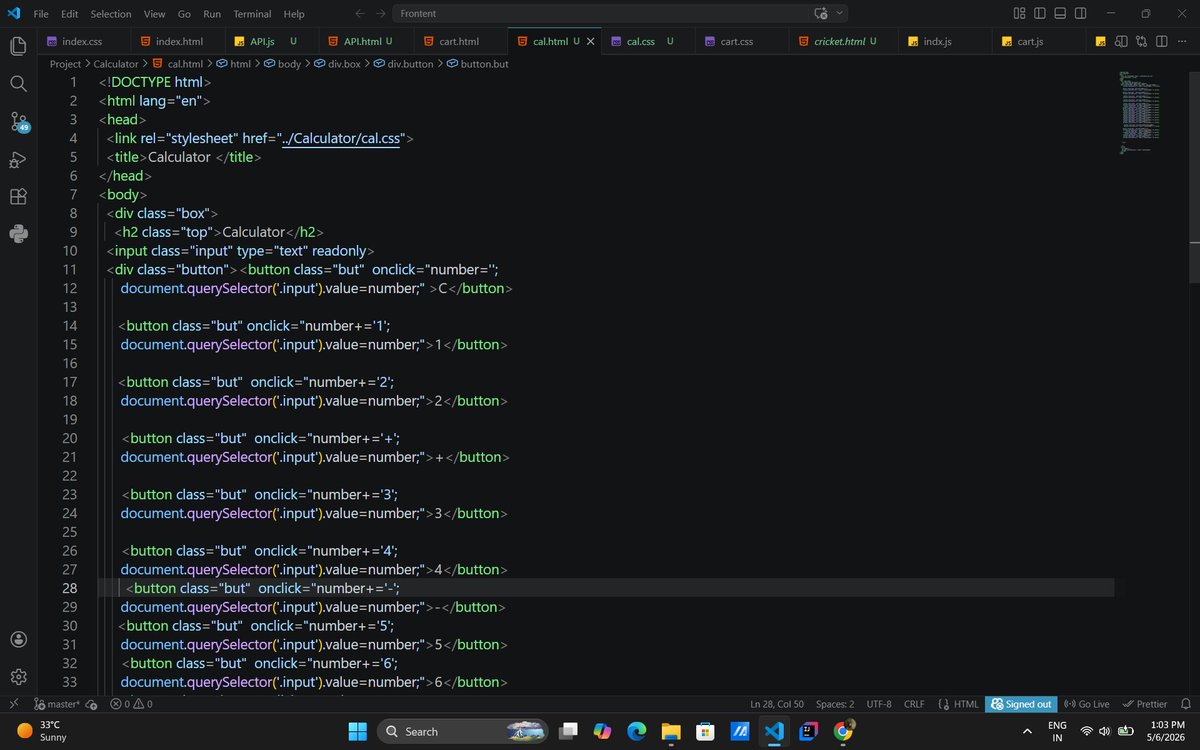Image resolution: width=1200 pixels, height=750 pixels.
Task: Switch to the cart.js tab
Action: click(x=1039, y=42)
